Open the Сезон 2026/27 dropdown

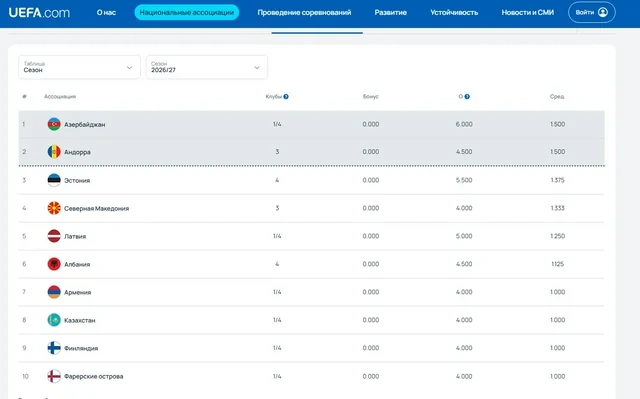pos(207,67)
